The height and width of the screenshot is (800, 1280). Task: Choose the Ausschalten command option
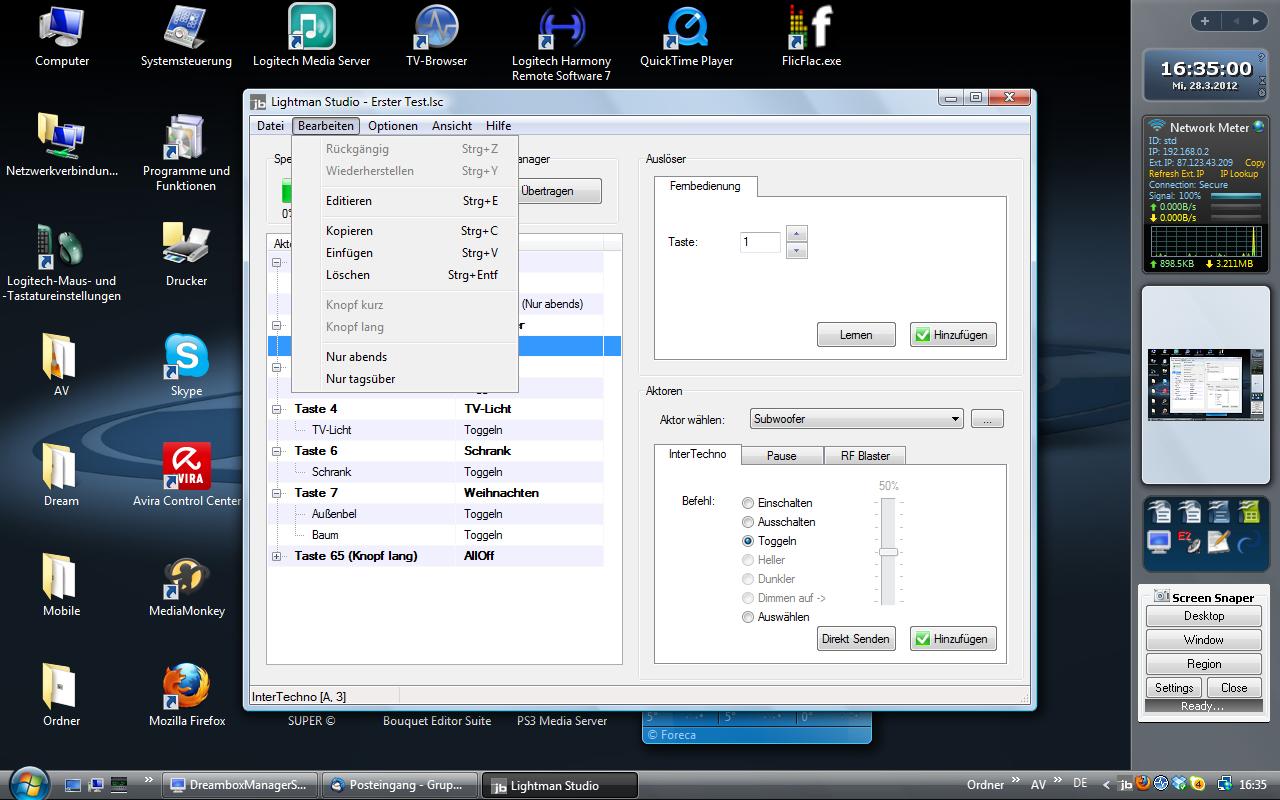coord(748,522)
